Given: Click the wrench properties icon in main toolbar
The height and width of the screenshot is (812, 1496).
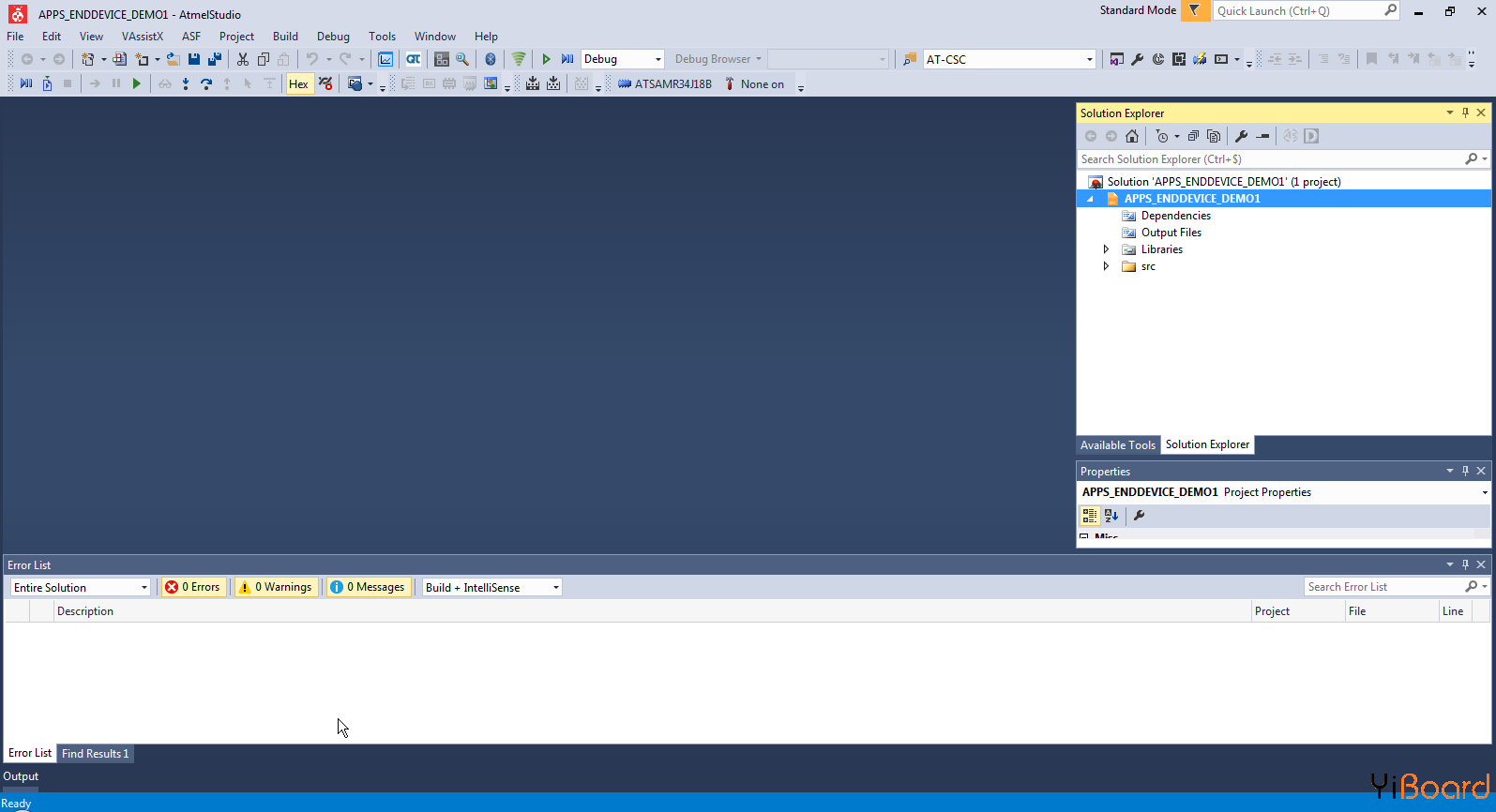Looking at the screenshot, I should pos(1138,59).
